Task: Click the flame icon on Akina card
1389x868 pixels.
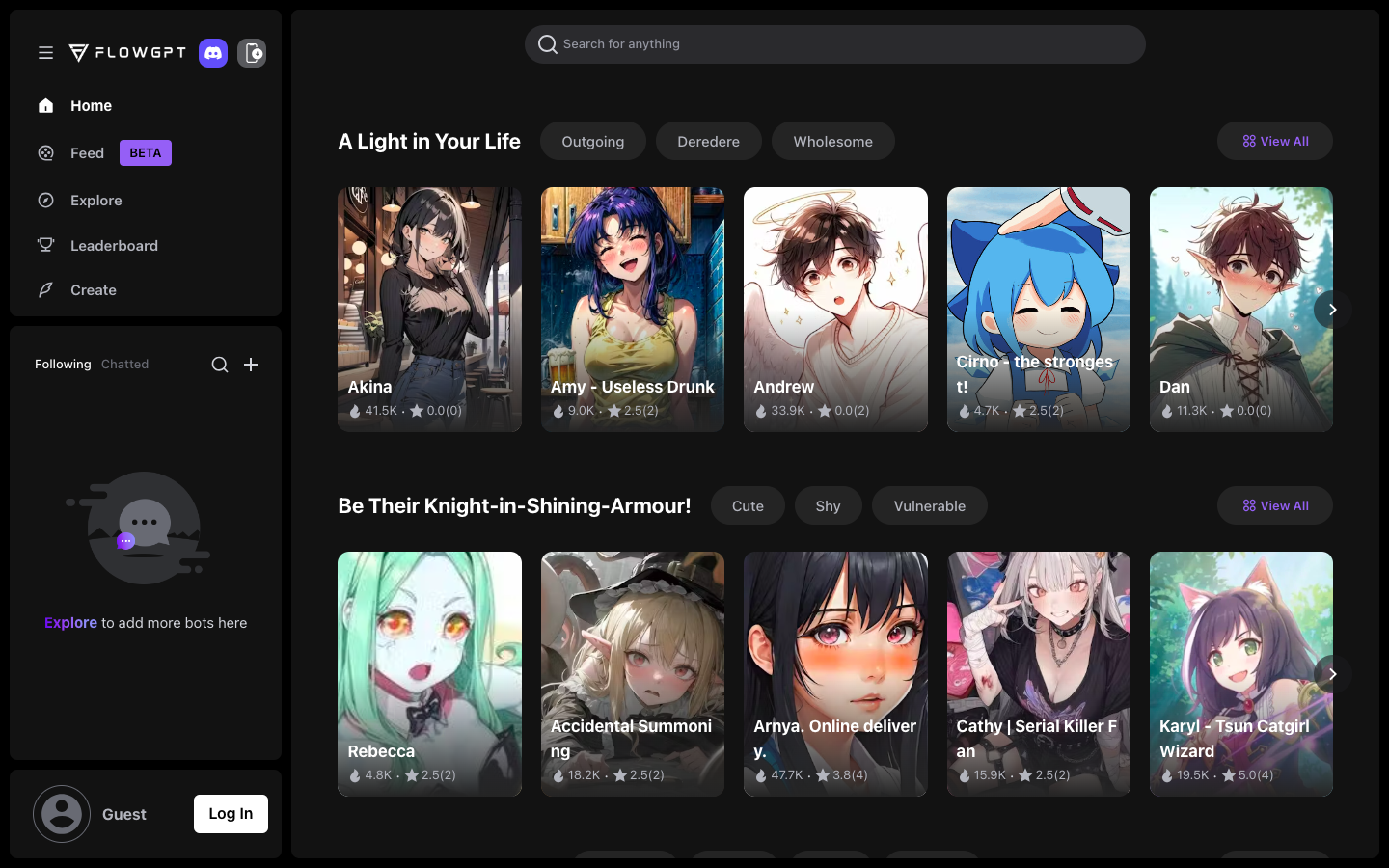Action: [x=355, y=411]
